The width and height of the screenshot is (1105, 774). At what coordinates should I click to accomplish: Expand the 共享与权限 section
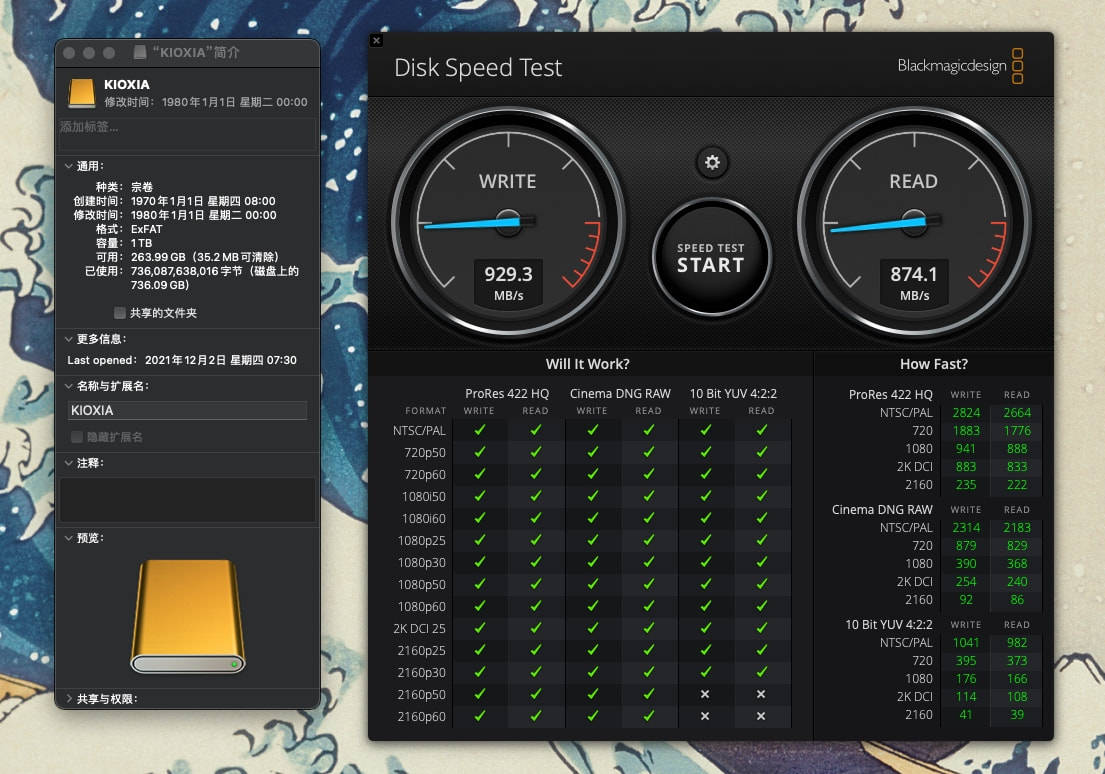(68, 699)
